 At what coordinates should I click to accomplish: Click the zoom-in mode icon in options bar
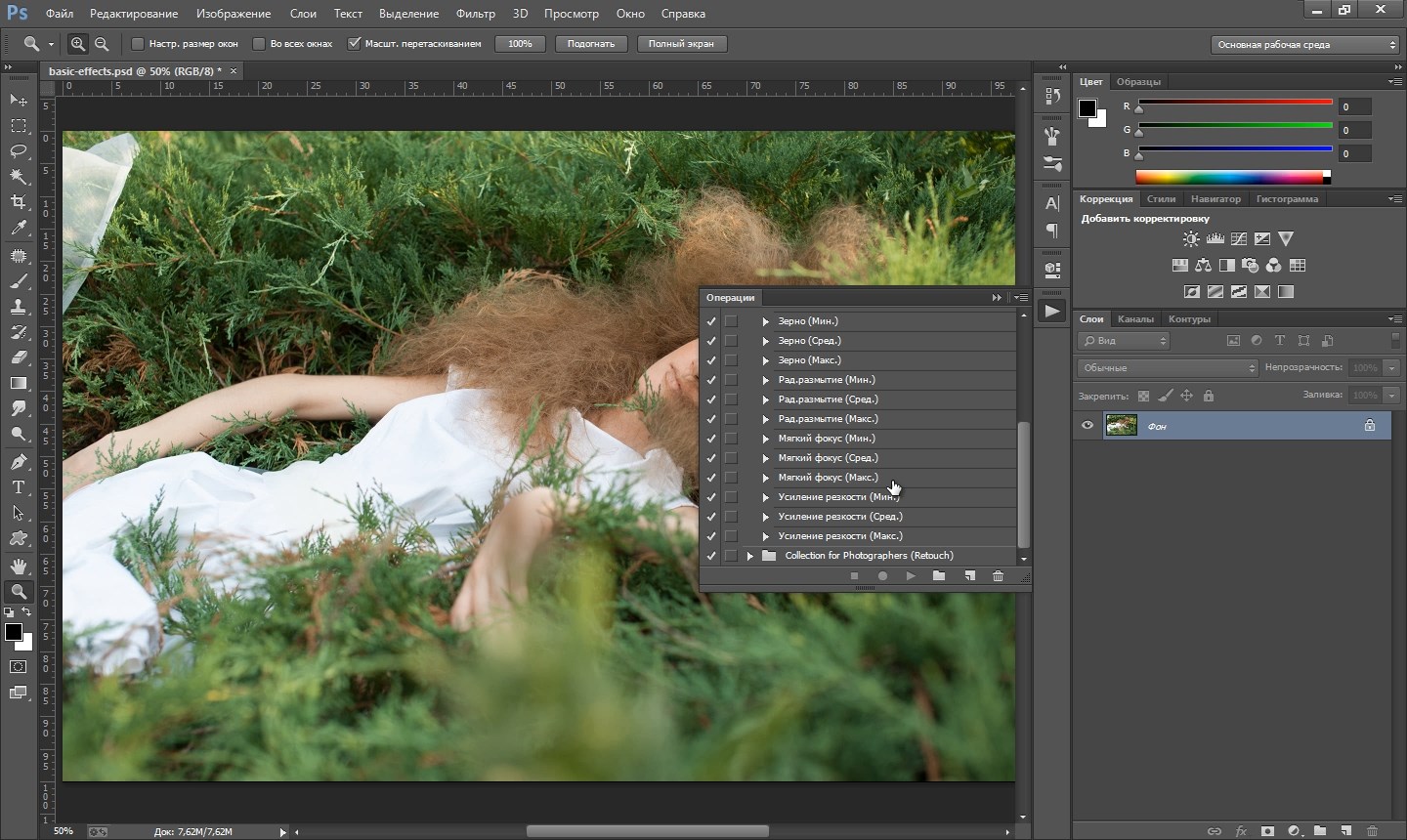click(78, 44)
